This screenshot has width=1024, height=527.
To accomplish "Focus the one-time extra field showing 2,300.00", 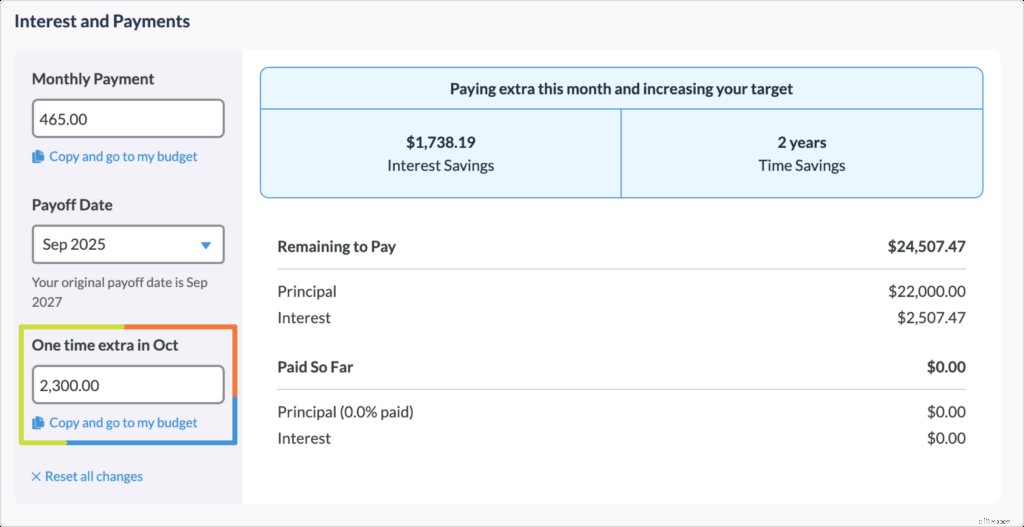I will (x=127, y=385).
